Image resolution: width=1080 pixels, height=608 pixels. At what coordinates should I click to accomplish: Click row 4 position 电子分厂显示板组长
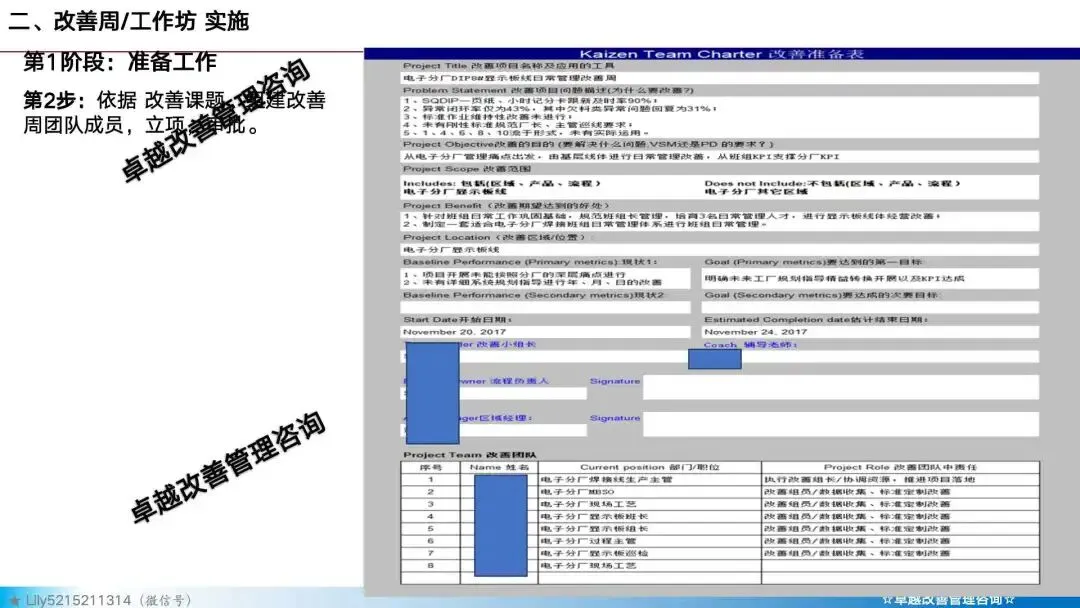(x=650, y=516)
